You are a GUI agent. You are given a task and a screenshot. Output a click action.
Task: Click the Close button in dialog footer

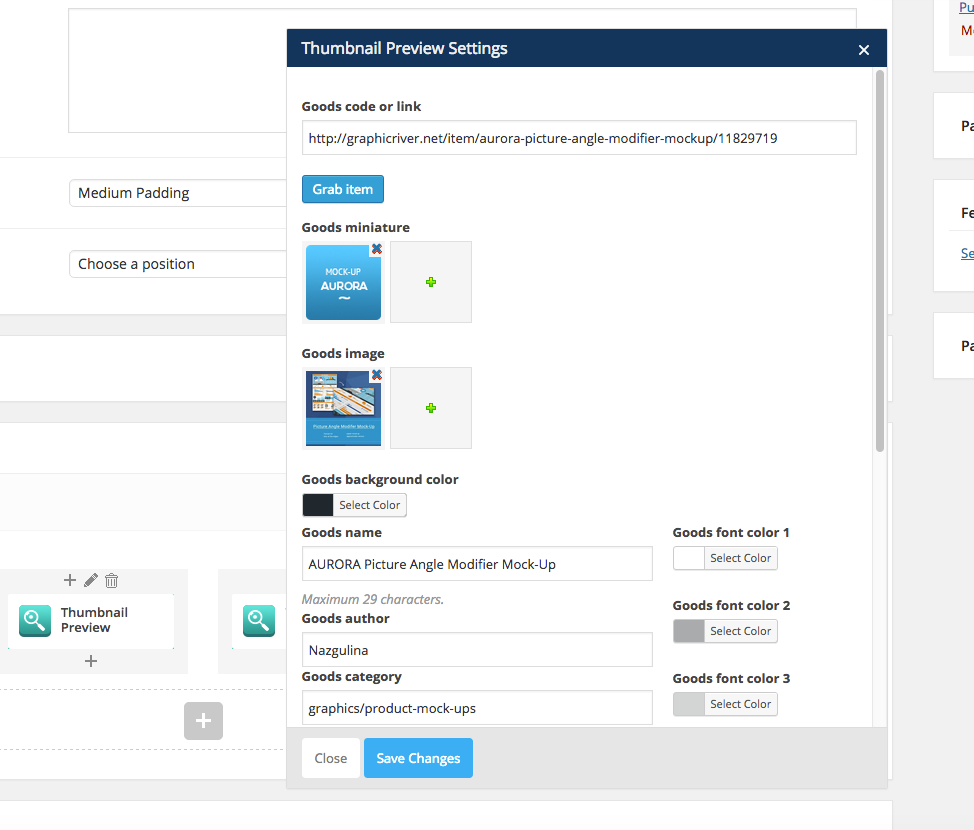coord(330,758)
